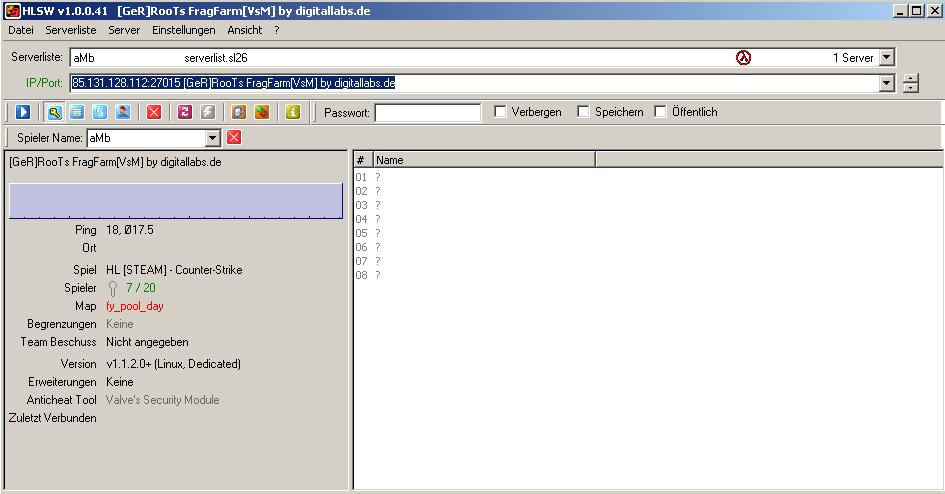945x494 pixels.
Task: Show players with the person icon
Action: (122, 112)
